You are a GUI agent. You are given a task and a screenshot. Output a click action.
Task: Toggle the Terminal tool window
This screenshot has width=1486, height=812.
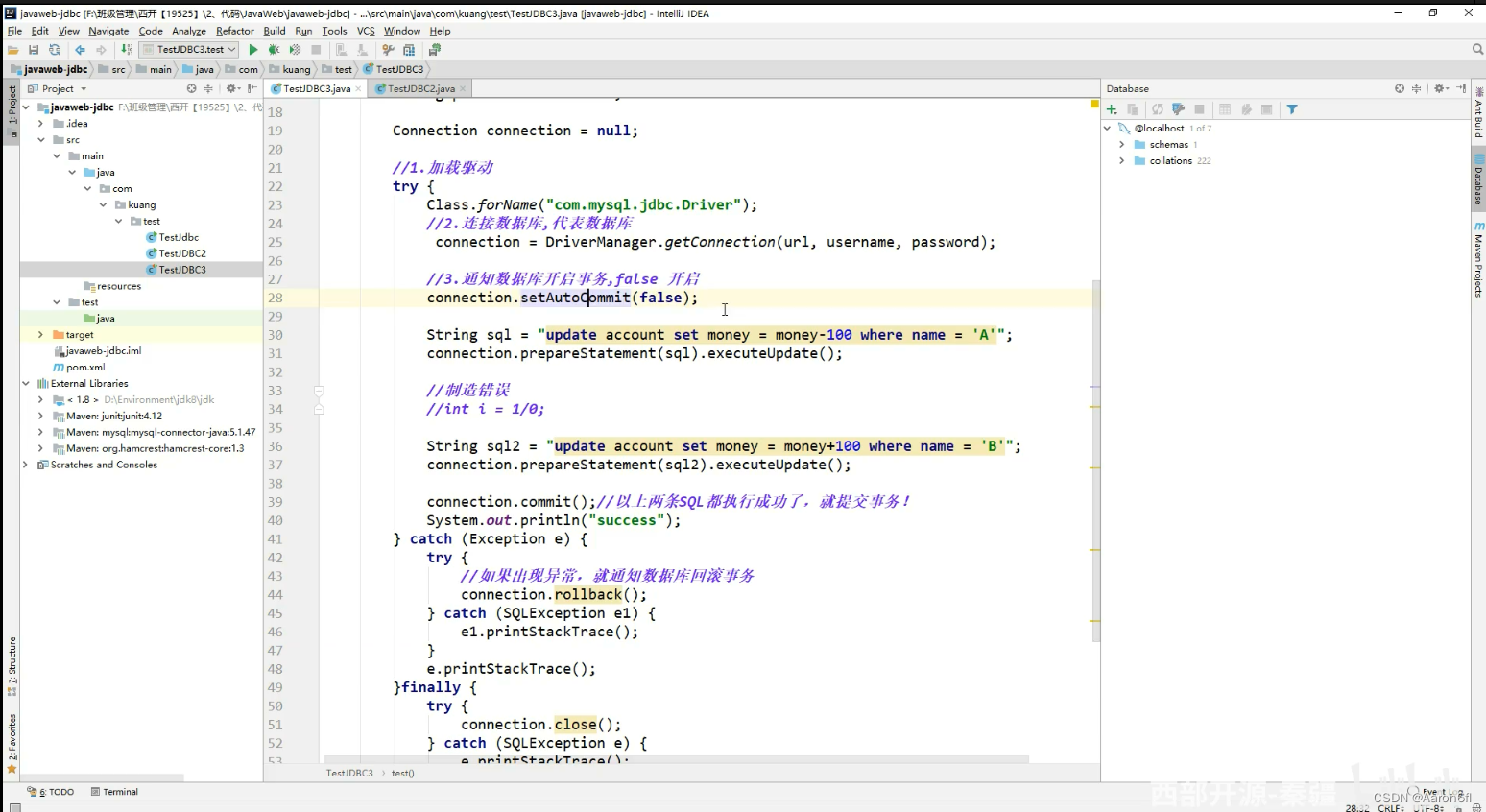(114, 792)
